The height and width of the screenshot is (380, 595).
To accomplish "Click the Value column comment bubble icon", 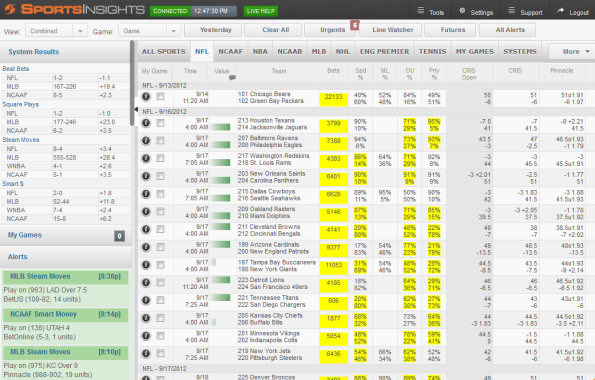I will tap(232, 77).
